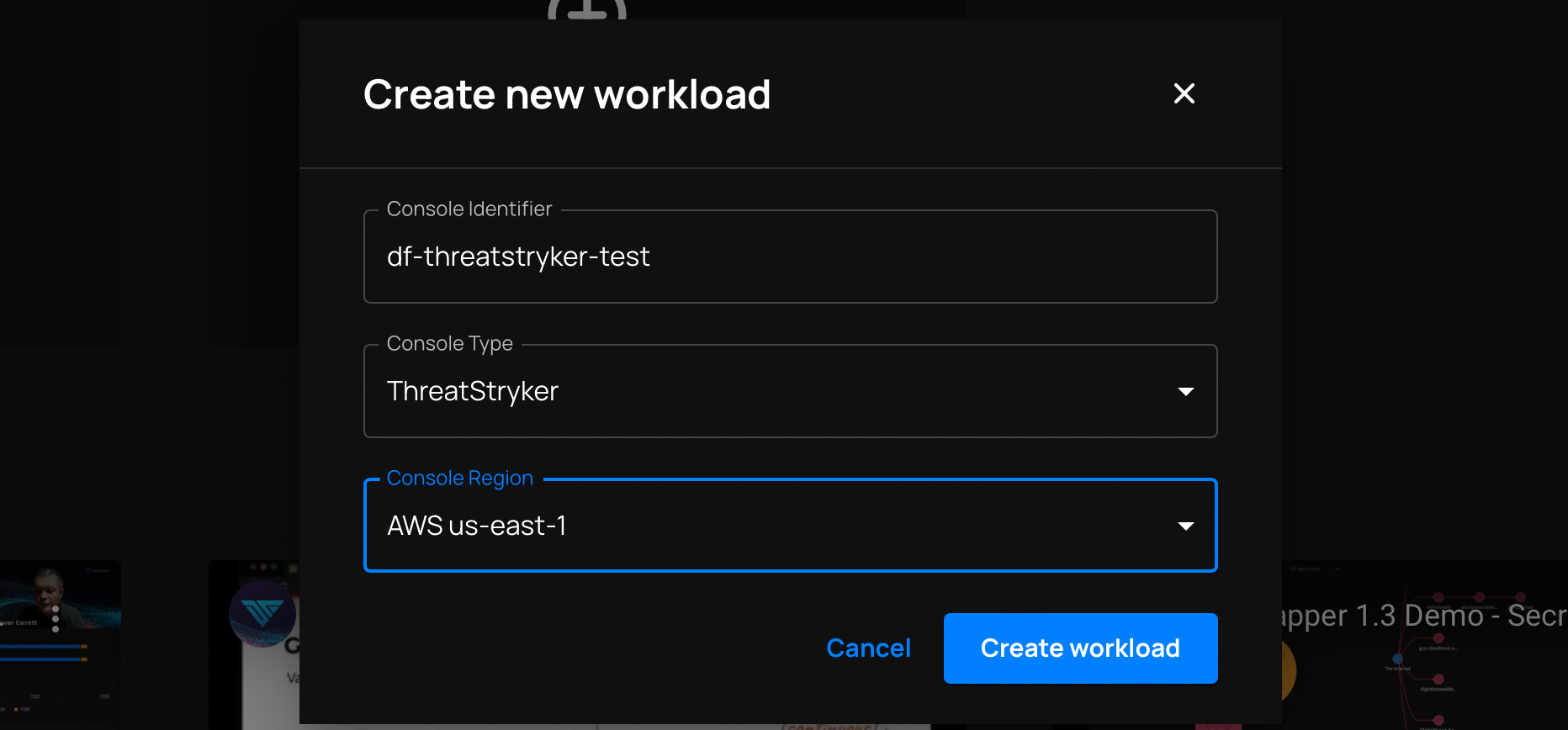Close the Create new workload dialog
The height and width of the screenshot is (730, 1568).
1184,93
